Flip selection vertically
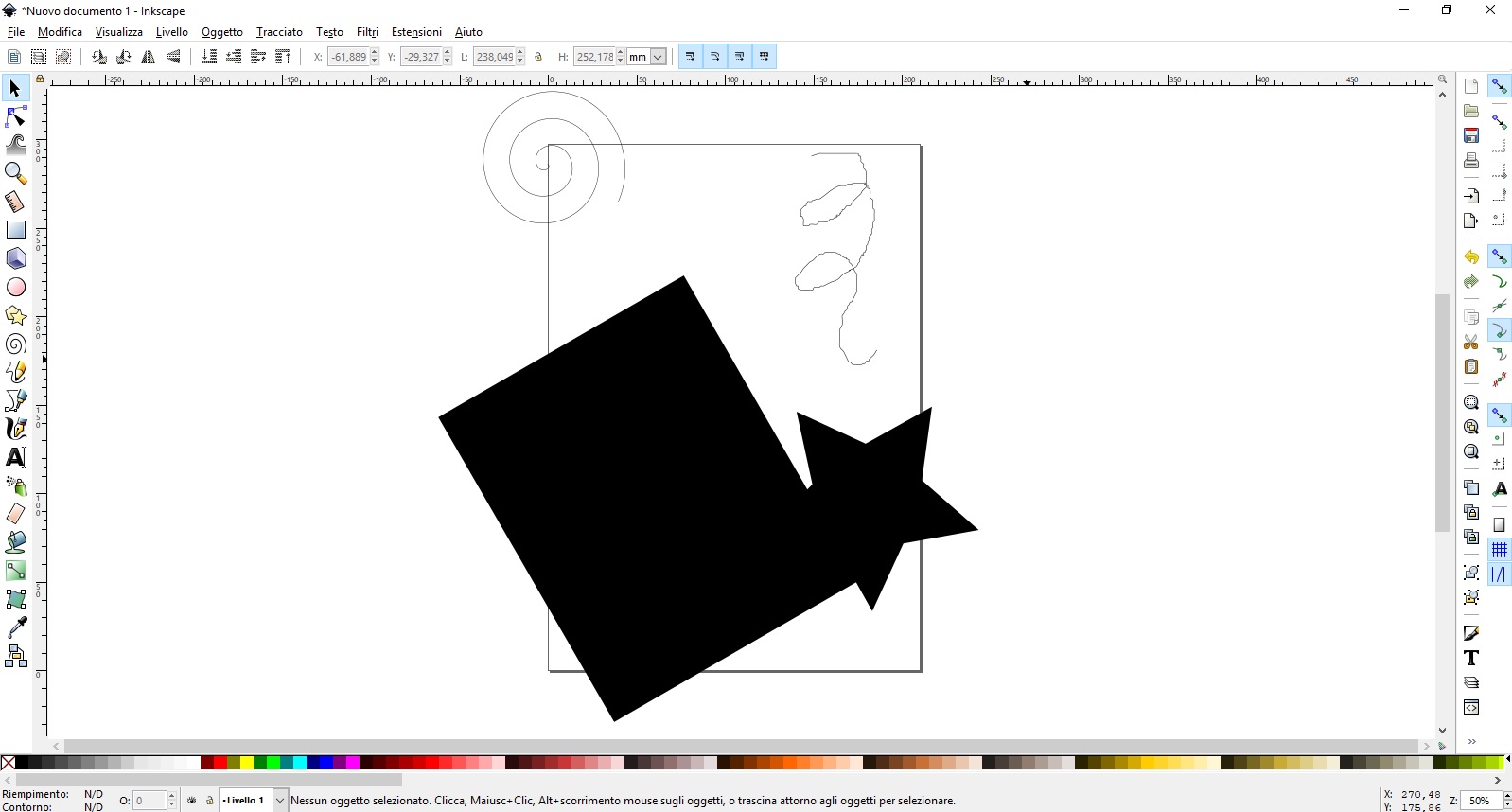 pos(173,57)
